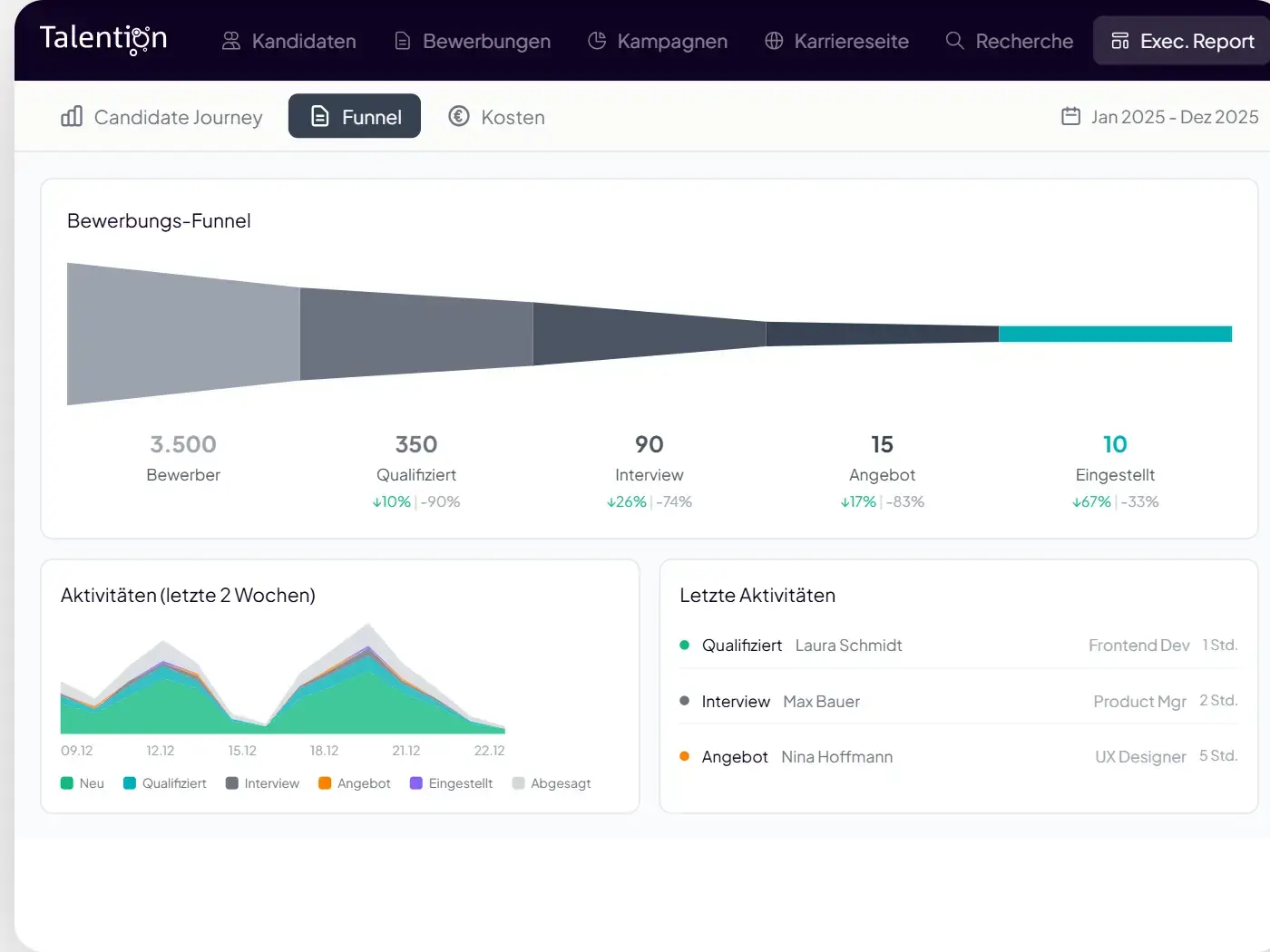1270x952 pixels.
Task: Select the teal Eingestellt funnel segment
Action: point(1114,334)
